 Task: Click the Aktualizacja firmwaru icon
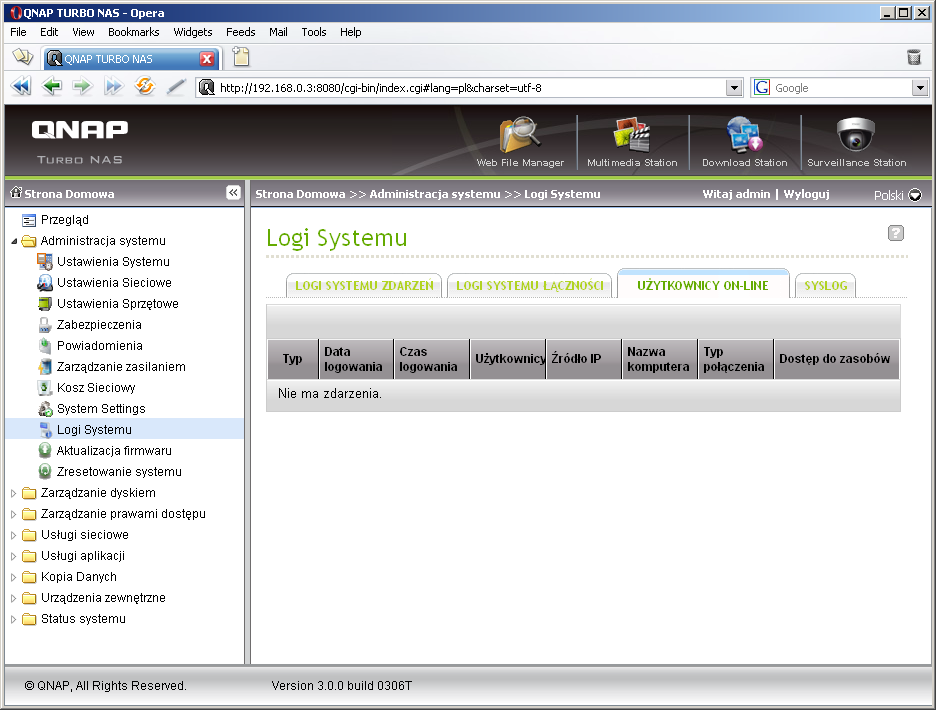point(45,450)
